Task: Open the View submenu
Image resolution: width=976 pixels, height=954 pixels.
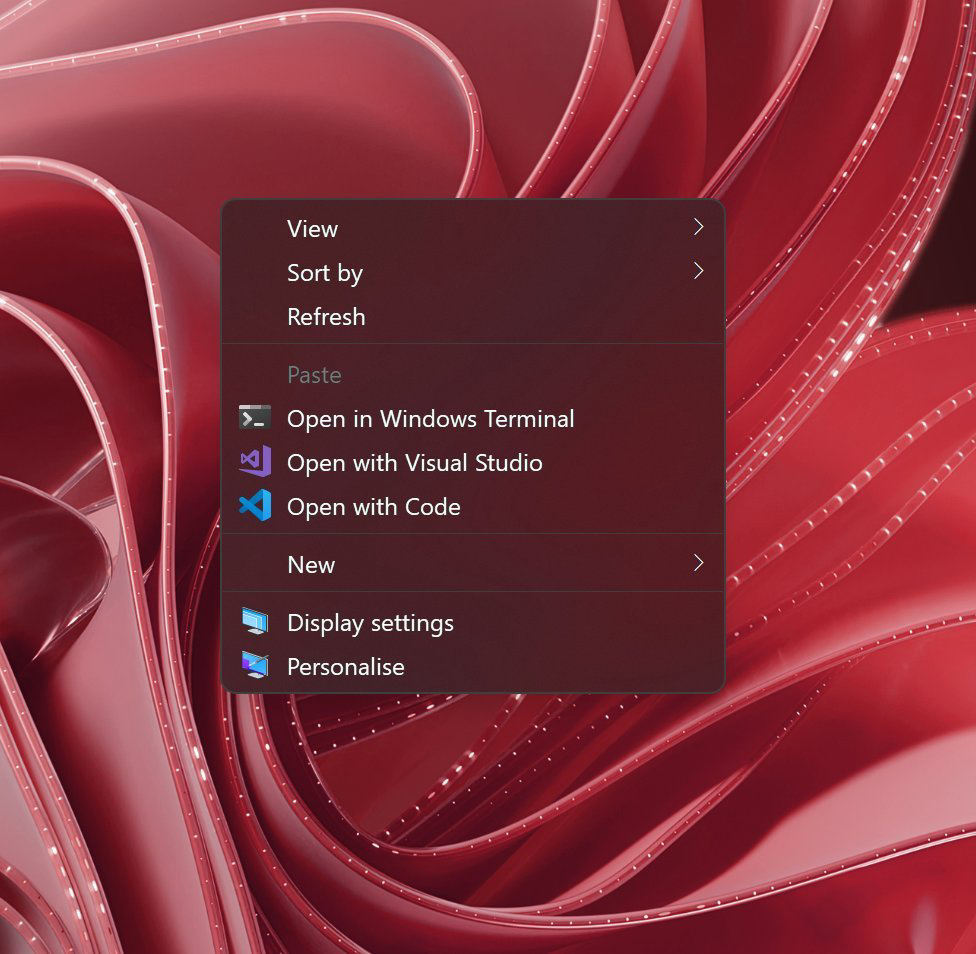Action: (x=312, y=228)
